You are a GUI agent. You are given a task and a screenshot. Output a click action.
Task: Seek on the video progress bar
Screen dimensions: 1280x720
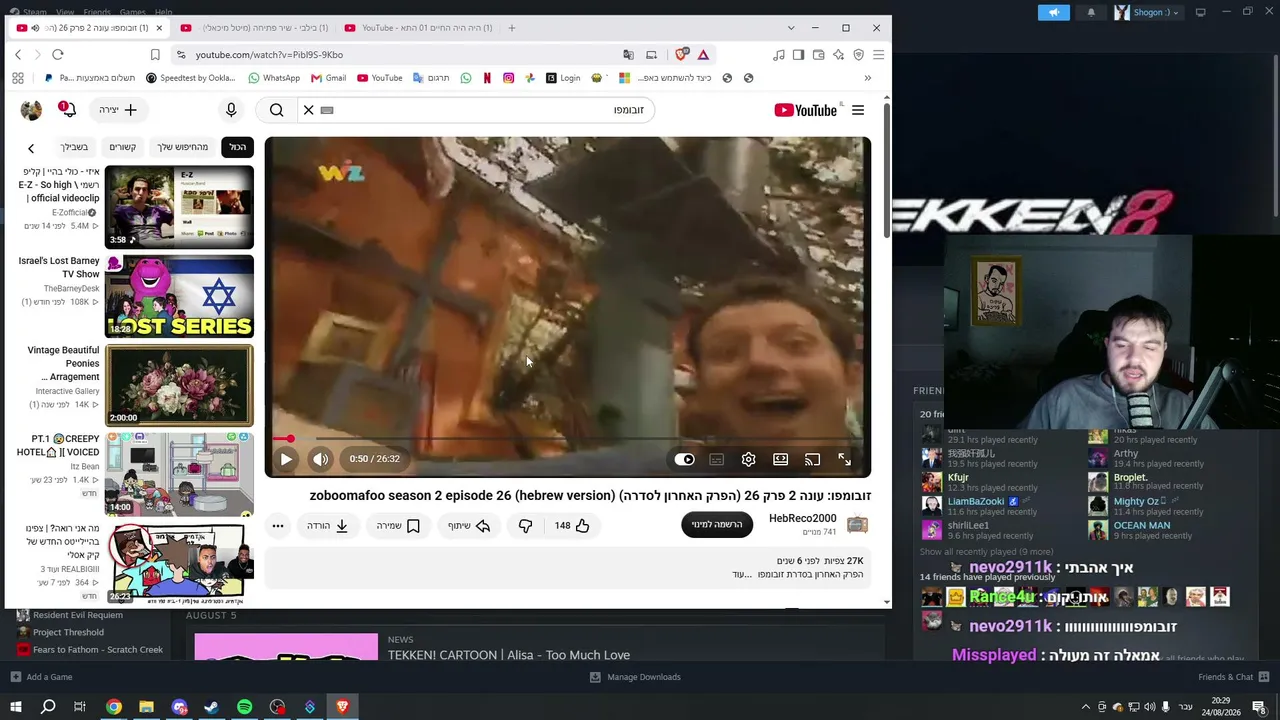coord(568,439)
